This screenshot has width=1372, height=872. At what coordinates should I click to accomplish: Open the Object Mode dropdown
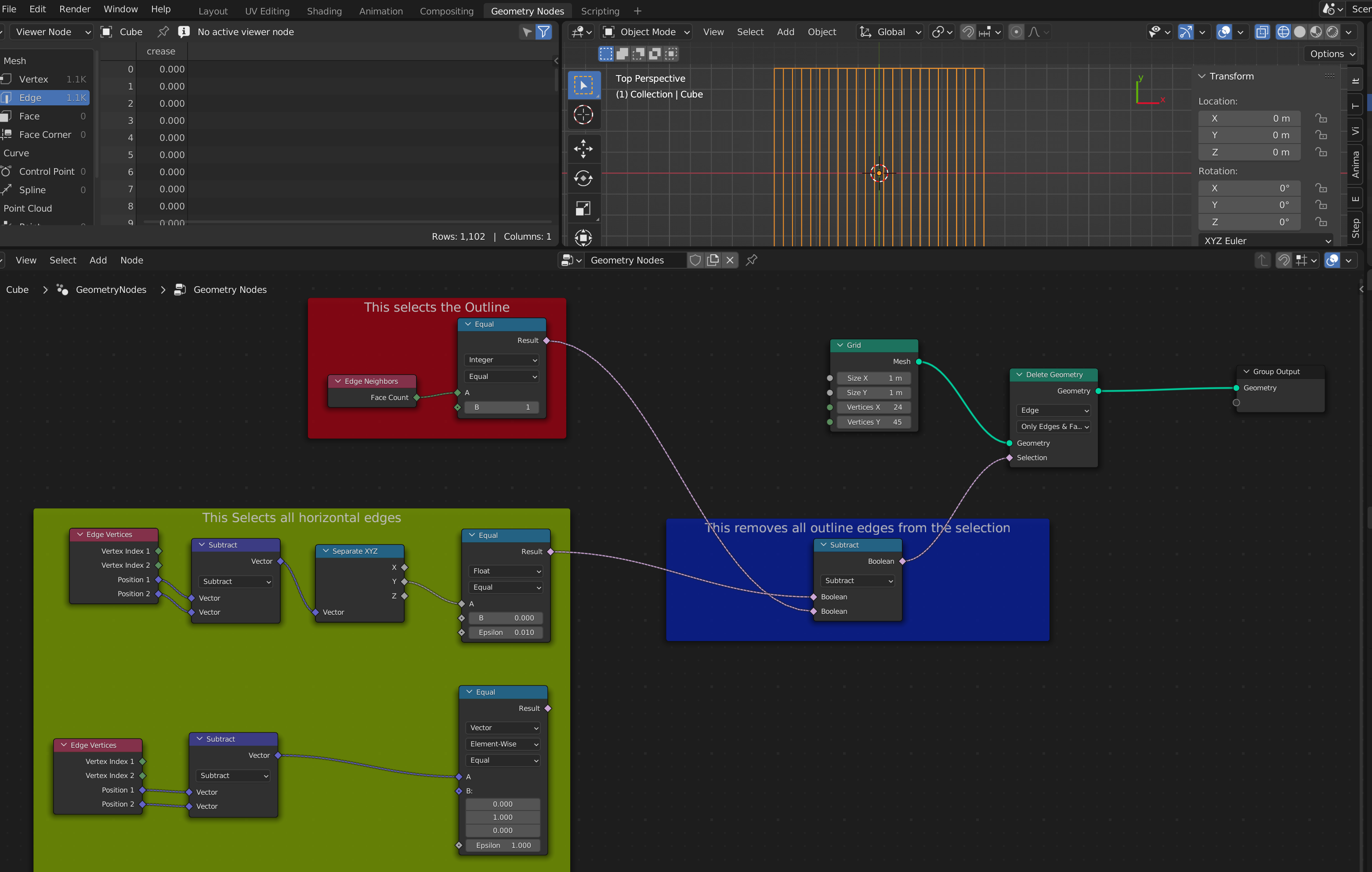(647, 32)
